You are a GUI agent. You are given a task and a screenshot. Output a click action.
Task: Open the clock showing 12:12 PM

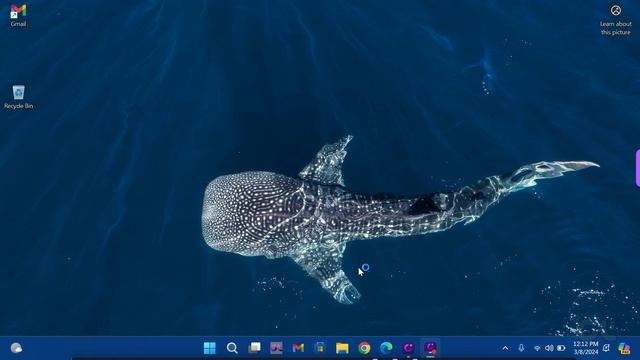[586, 348]
